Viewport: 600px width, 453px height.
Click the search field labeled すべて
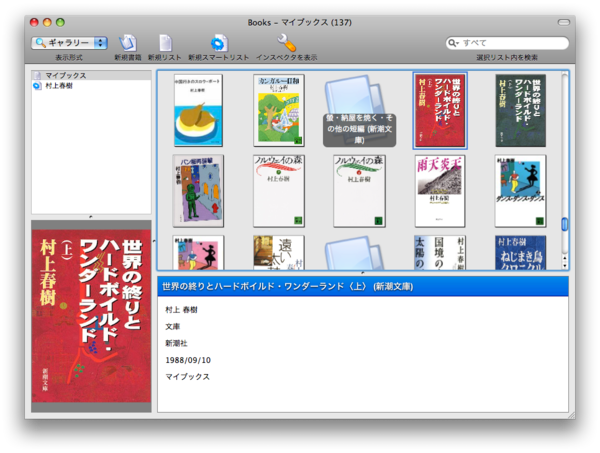[x=507, y=43]
